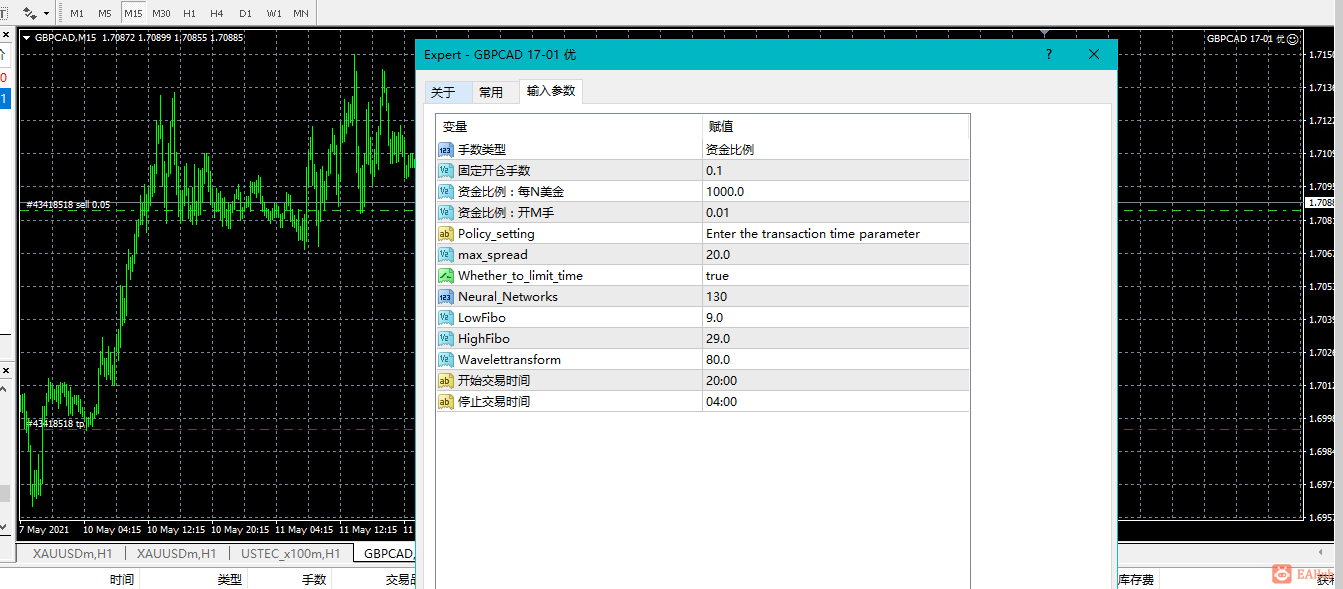
Task: Click the 类型 column header in terminal
Action: coord(230,580)
